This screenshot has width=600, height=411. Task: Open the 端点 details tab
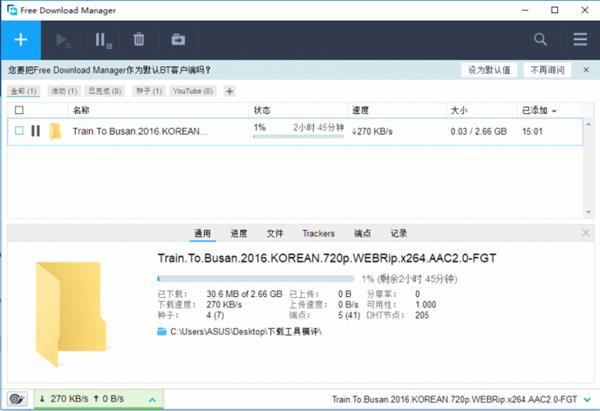click(x=362, y=233)
